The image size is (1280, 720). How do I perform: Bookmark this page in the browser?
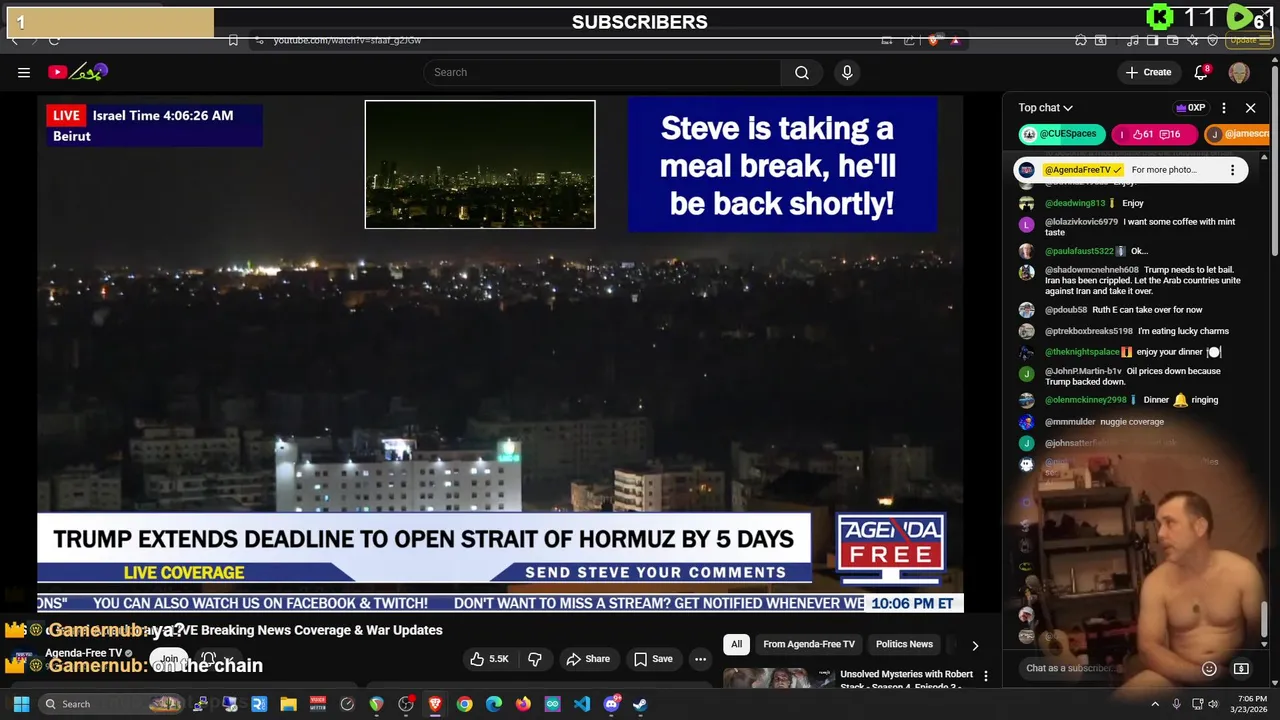(x=233, y=40)
